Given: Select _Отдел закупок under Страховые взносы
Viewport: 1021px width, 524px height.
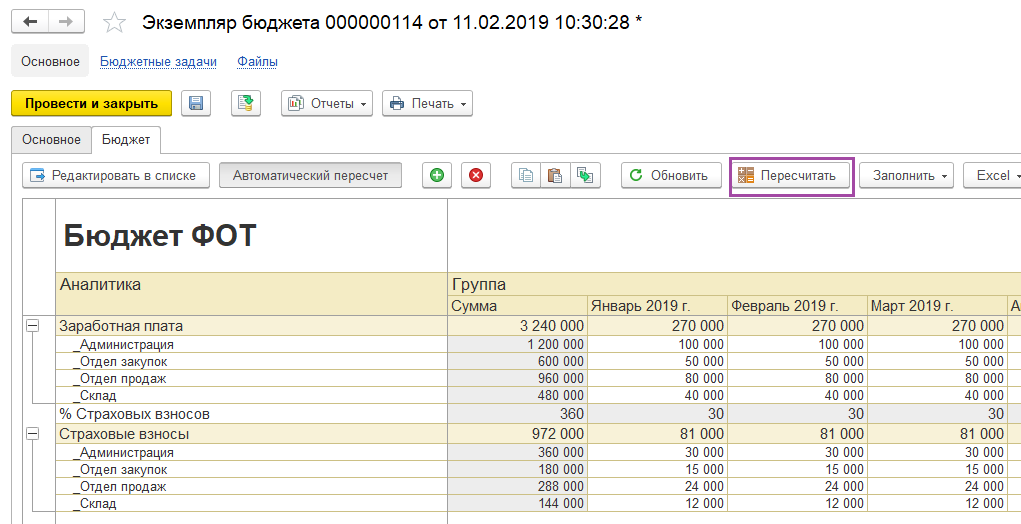Looking at the screenshot, I should [x=252, y=469].
